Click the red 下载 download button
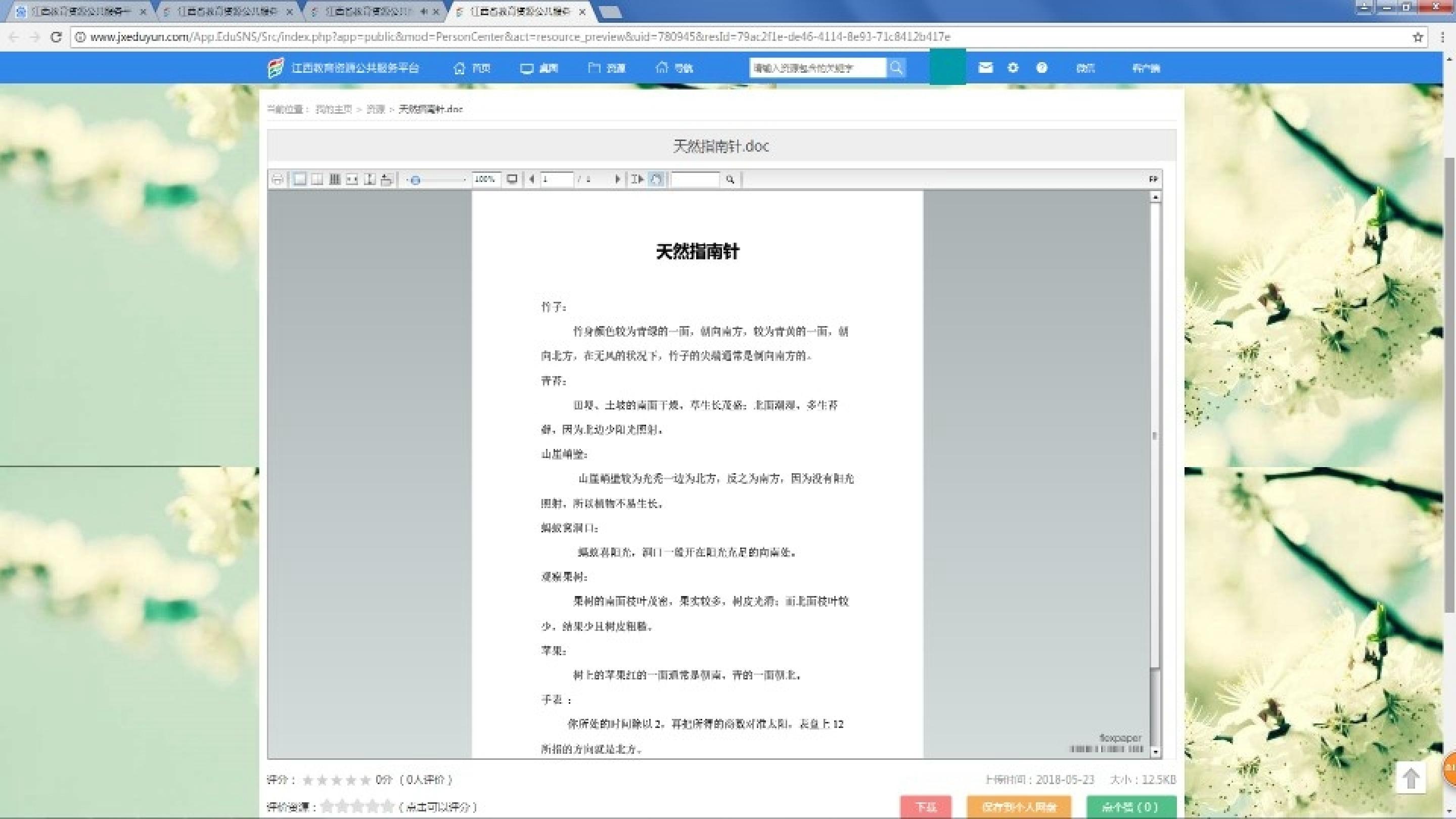The height and width of the screenshot is (819, 1456). 926,806
